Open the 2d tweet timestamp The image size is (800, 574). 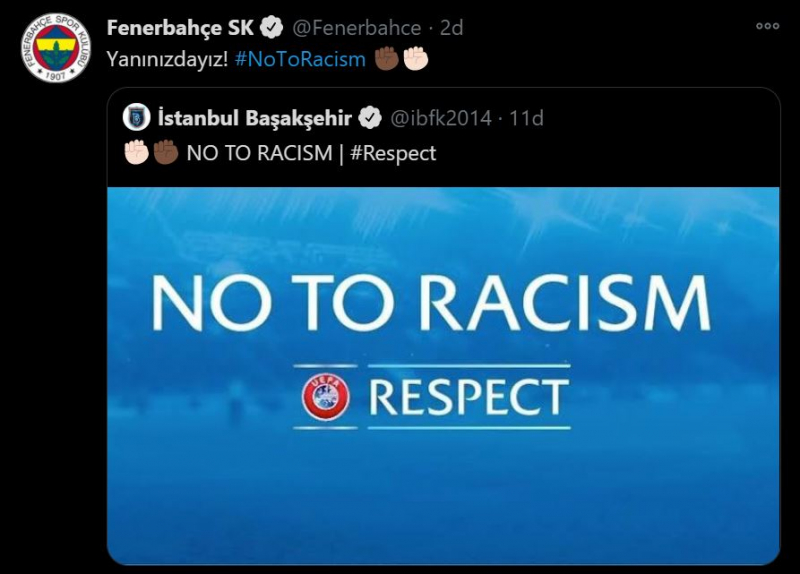click(x=451, y=28)
